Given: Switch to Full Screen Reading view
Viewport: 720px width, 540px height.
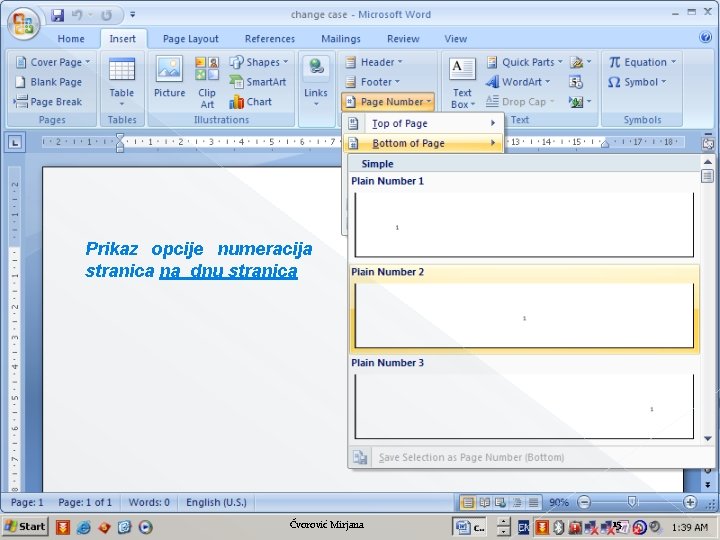Looking at the screenshot, I should click(x=484, y=502).
